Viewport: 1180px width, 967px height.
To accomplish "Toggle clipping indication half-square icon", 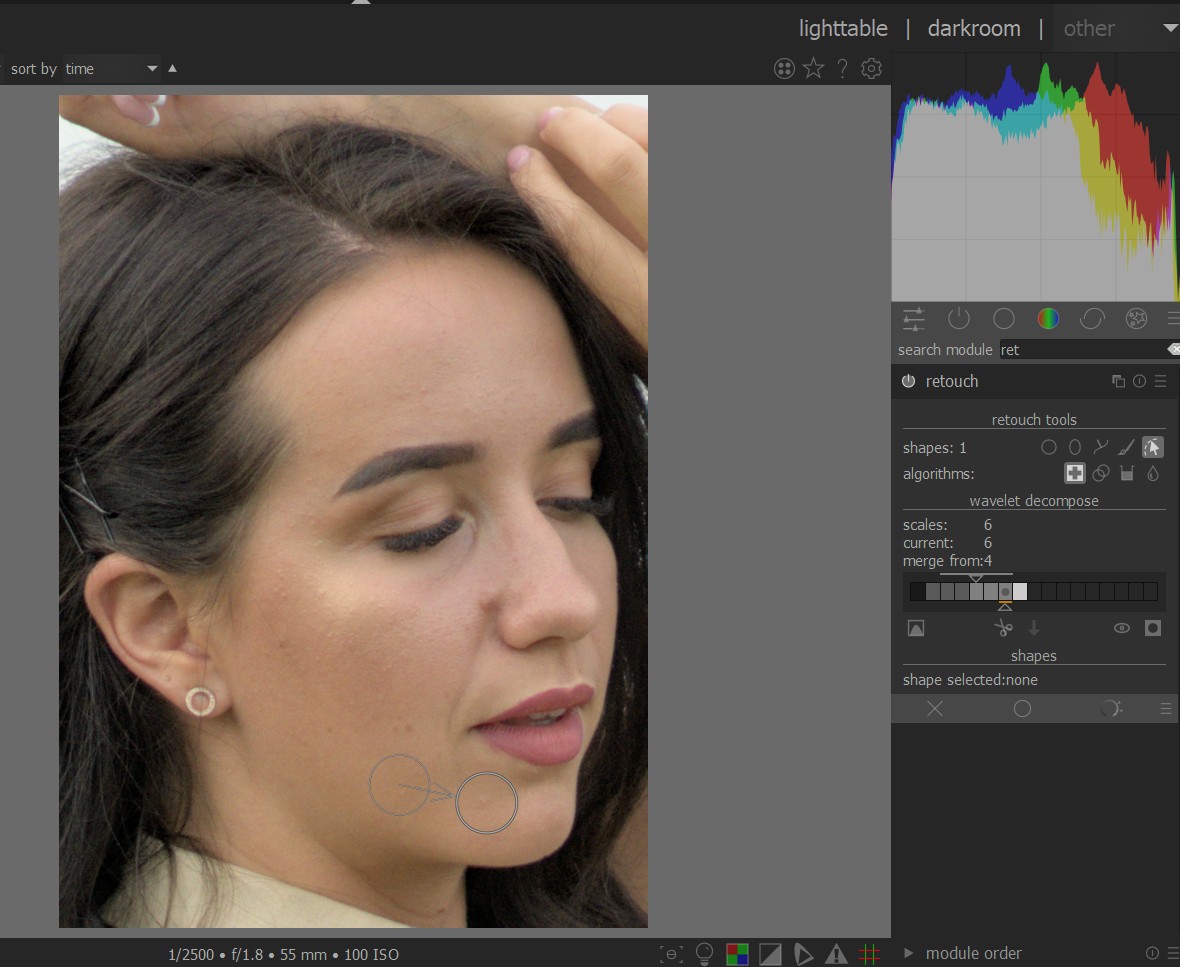I will point(770,954).
